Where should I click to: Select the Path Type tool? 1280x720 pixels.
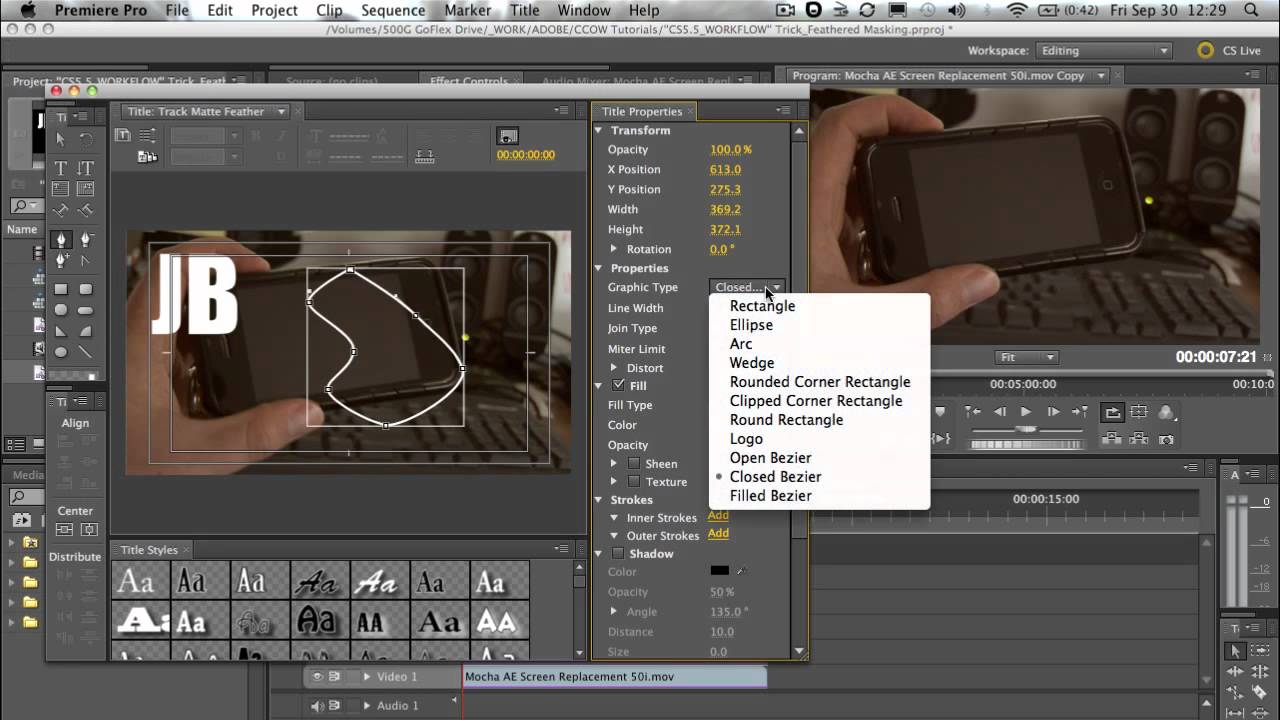[x=60, y=210]
